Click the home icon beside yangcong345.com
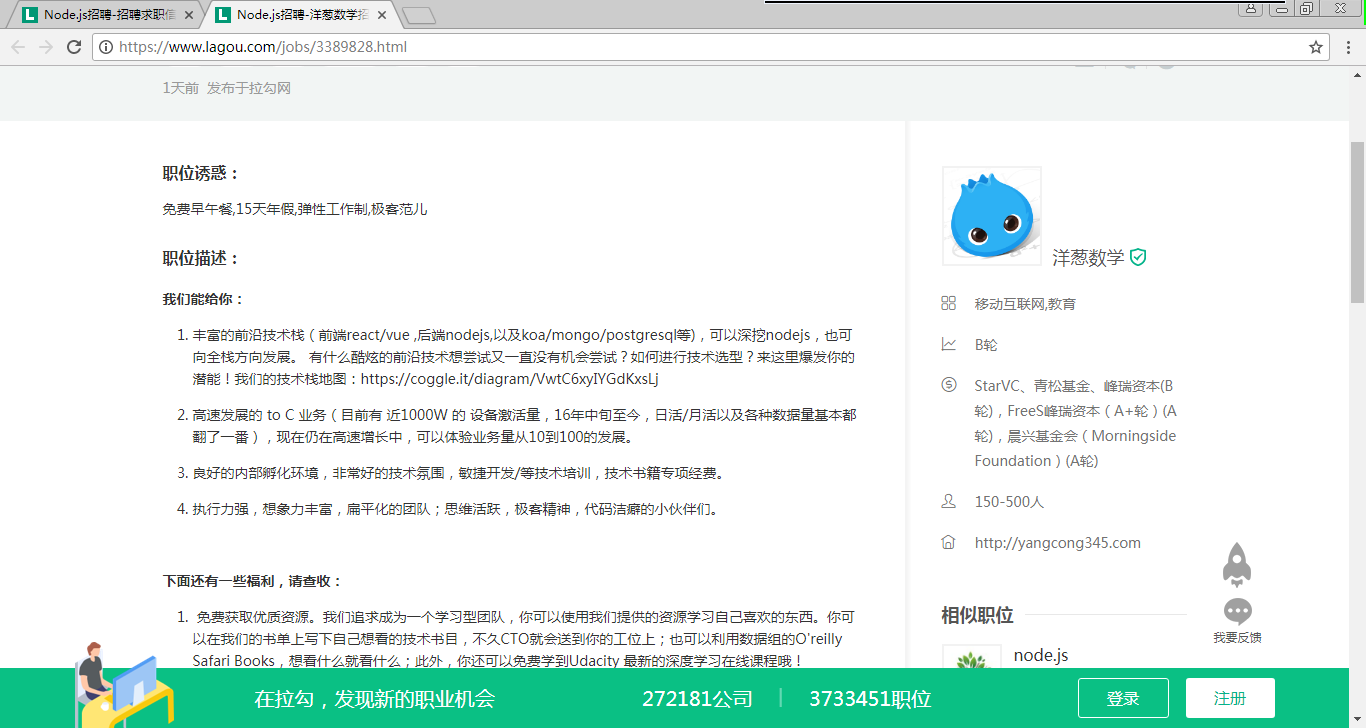The height and width of the screenshot is (728, 1366). [x=949, y=542]
